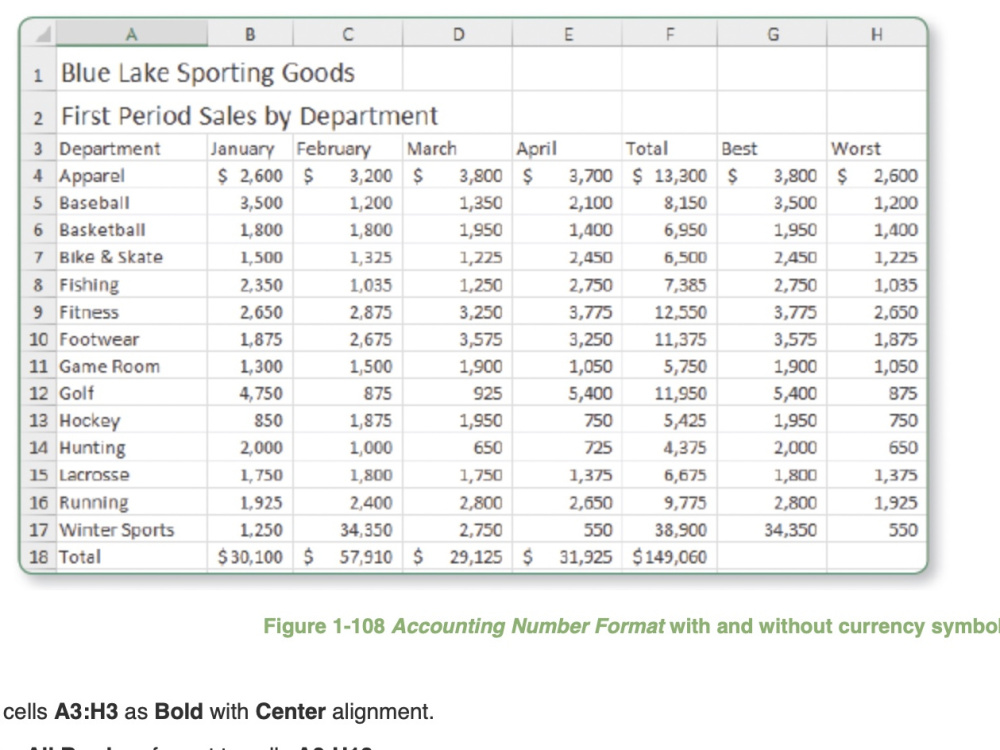
Task: Select row 3 header
Action: (x=38, y=149)
